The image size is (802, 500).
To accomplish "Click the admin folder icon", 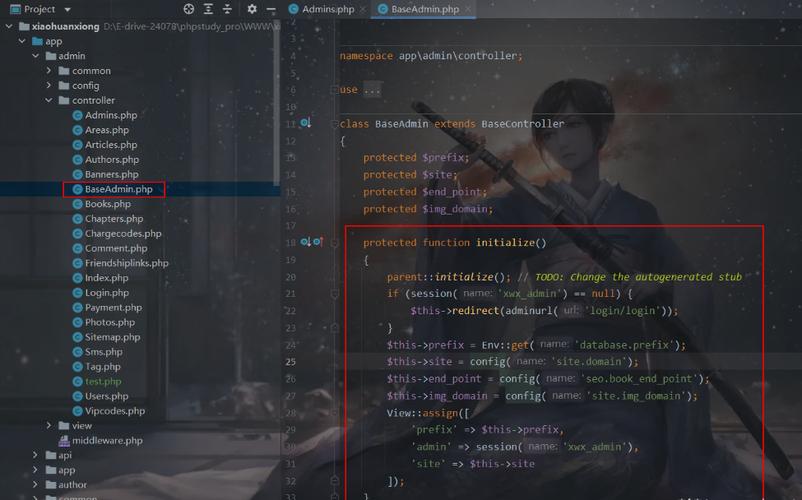I will click(x=51, y=56).
